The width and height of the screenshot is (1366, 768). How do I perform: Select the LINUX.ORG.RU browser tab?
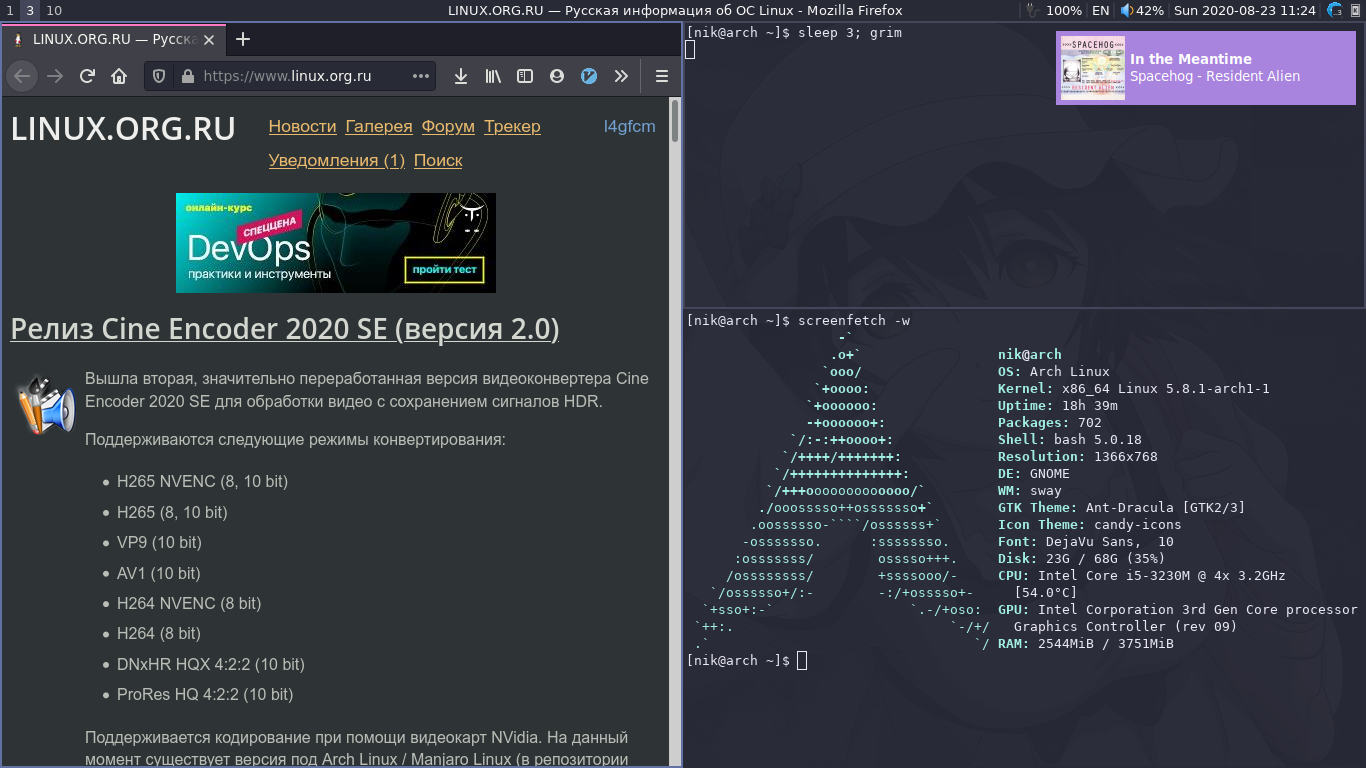(x=112, y=39)
